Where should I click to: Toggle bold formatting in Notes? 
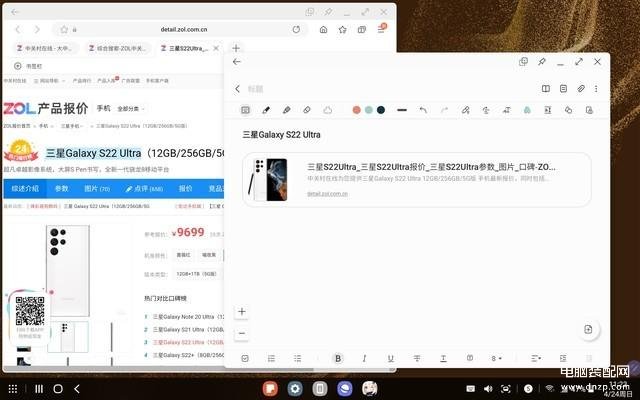click(x=338, y=358)
